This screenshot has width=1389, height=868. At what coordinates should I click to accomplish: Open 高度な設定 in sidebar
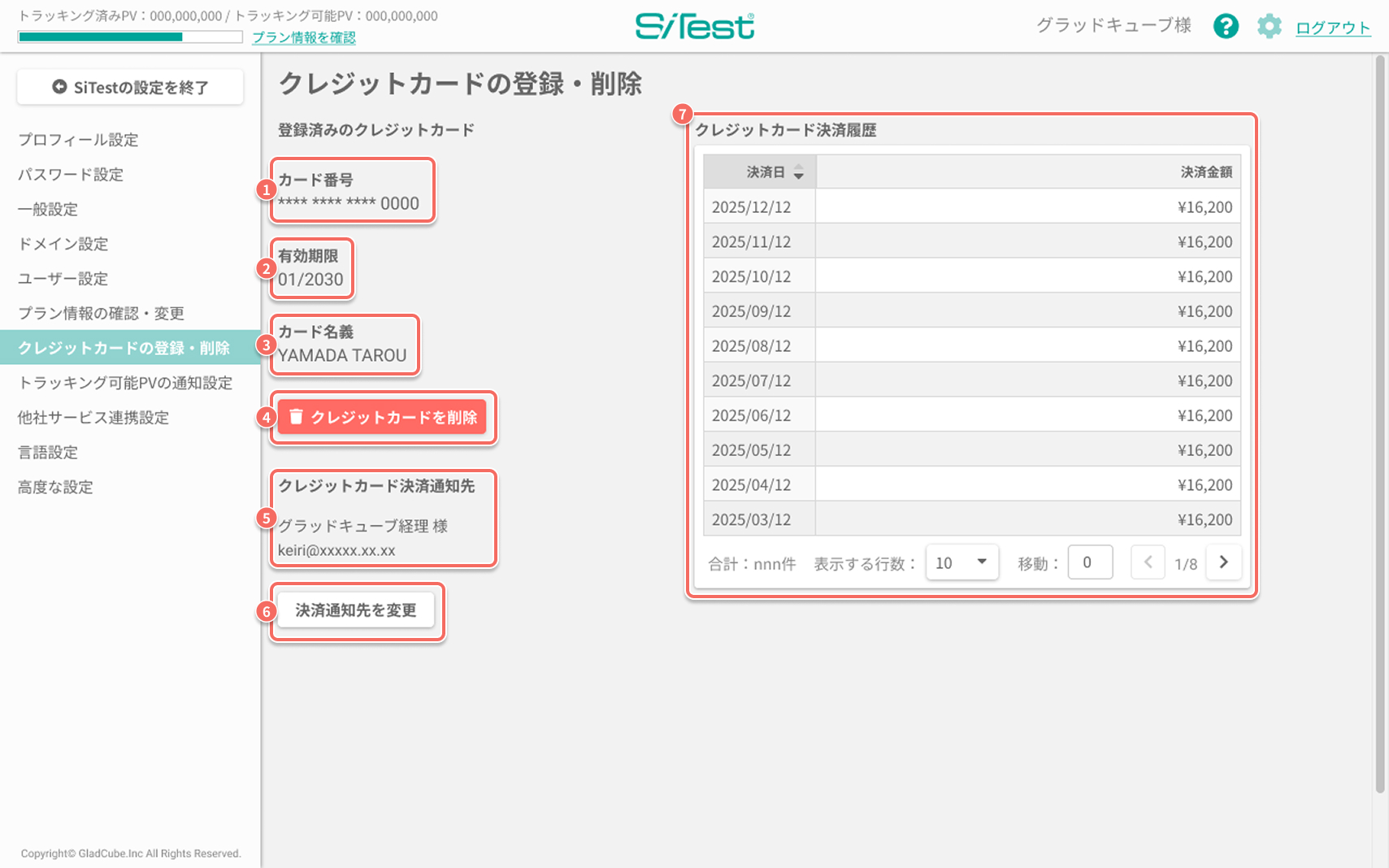click(55, 488)
